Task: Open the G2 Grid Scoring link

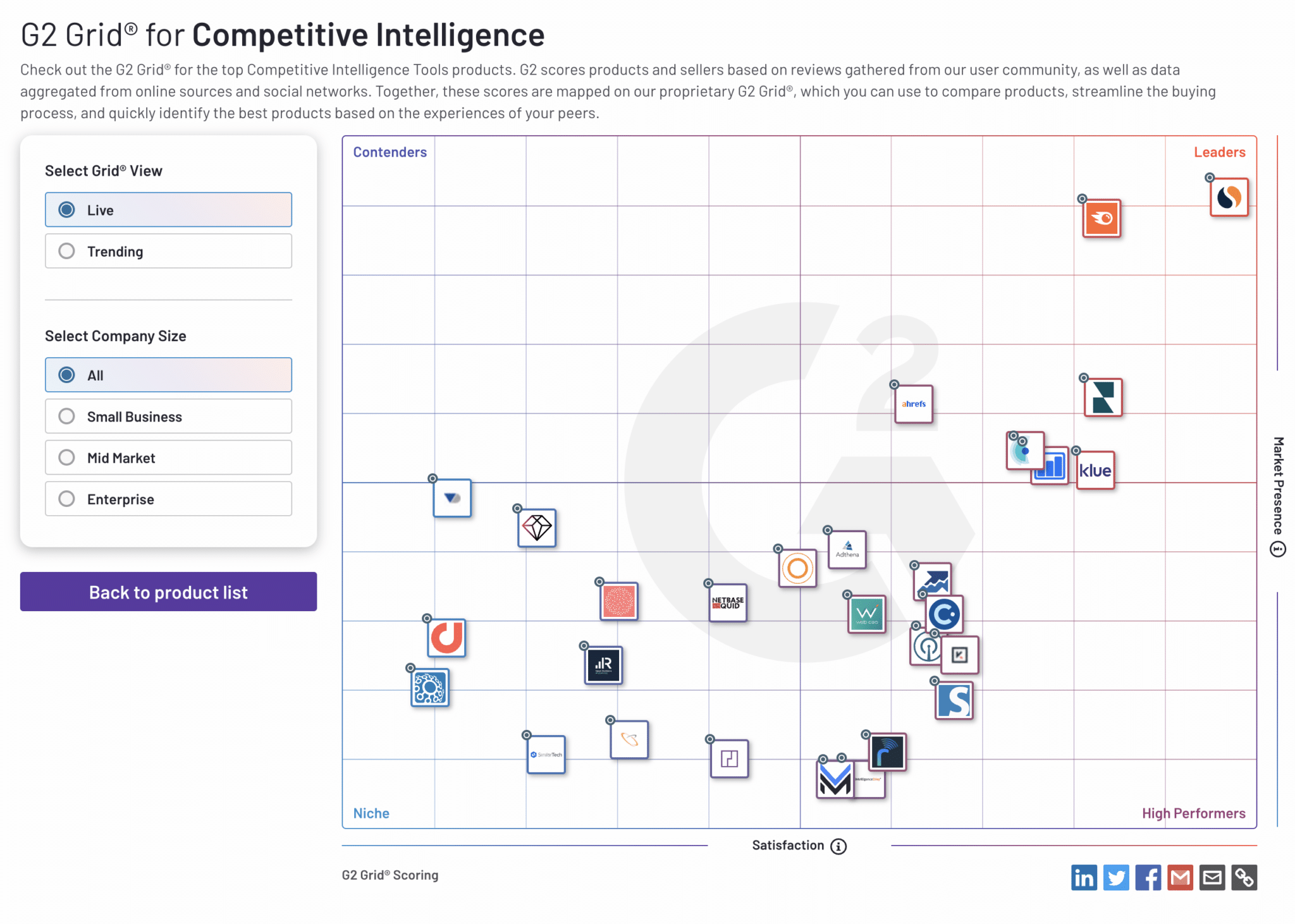Action: tap(390, 875)
